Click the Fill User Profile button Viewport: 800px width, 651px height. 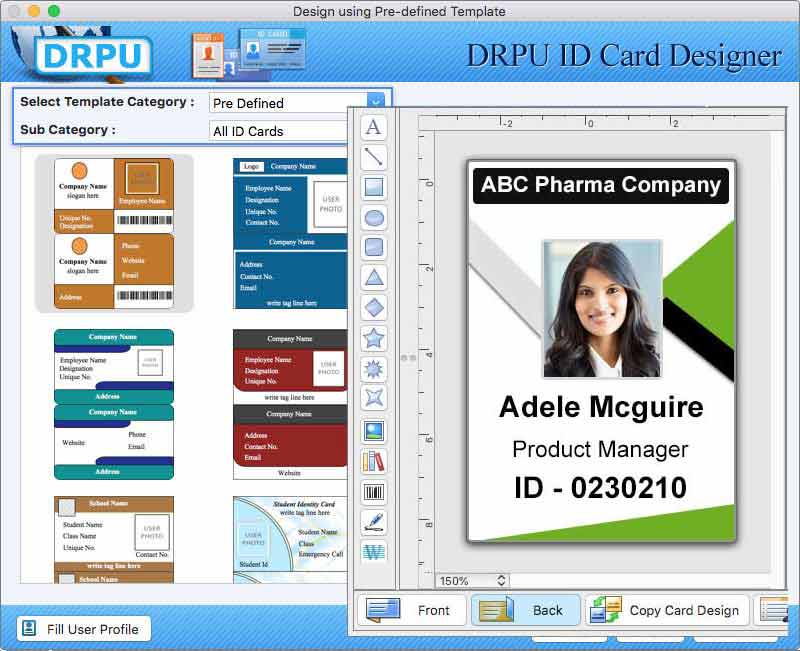click(84, 629)
